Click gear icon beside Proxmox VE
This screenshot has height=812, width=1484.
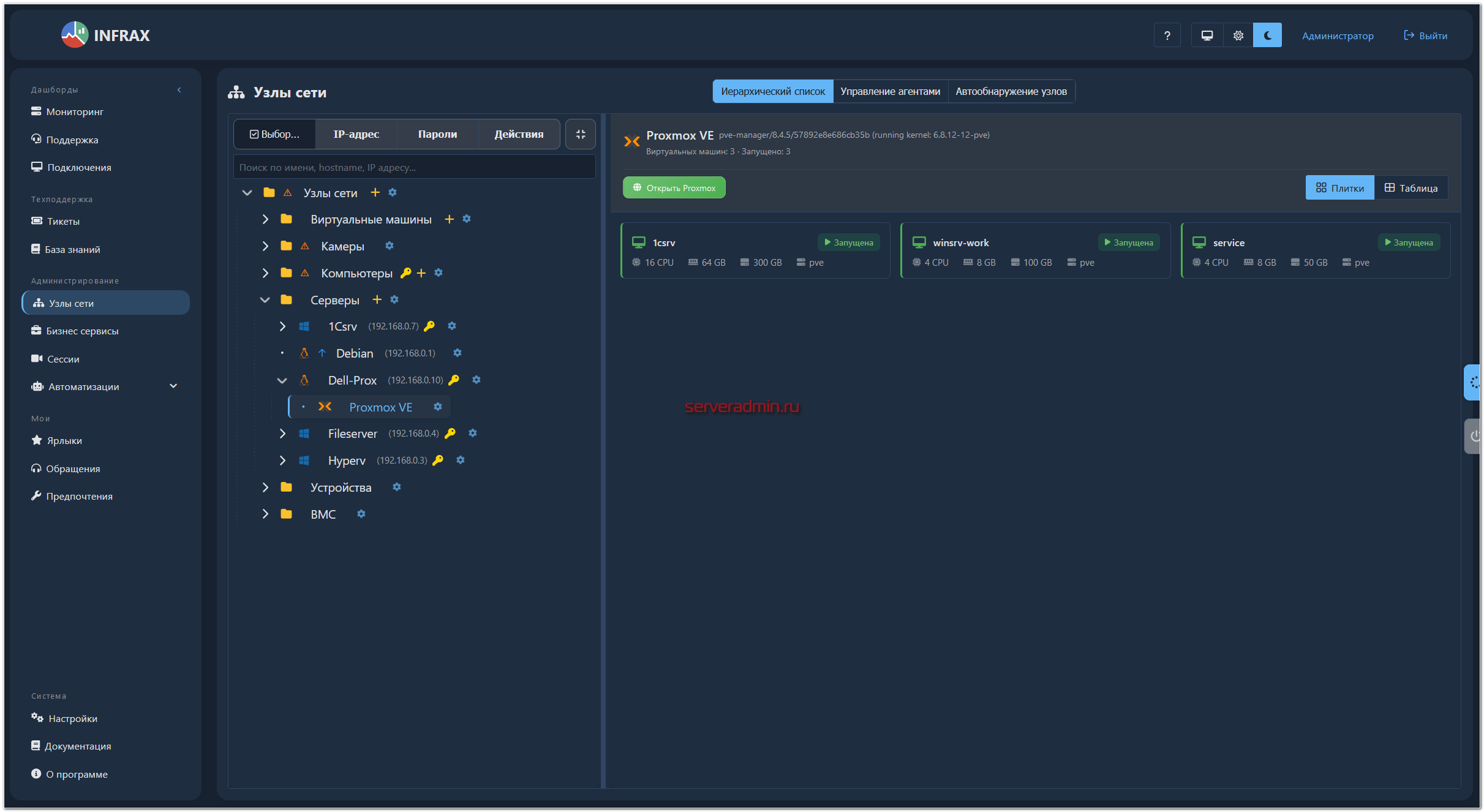pyautogui.click(x=438, y=407)
